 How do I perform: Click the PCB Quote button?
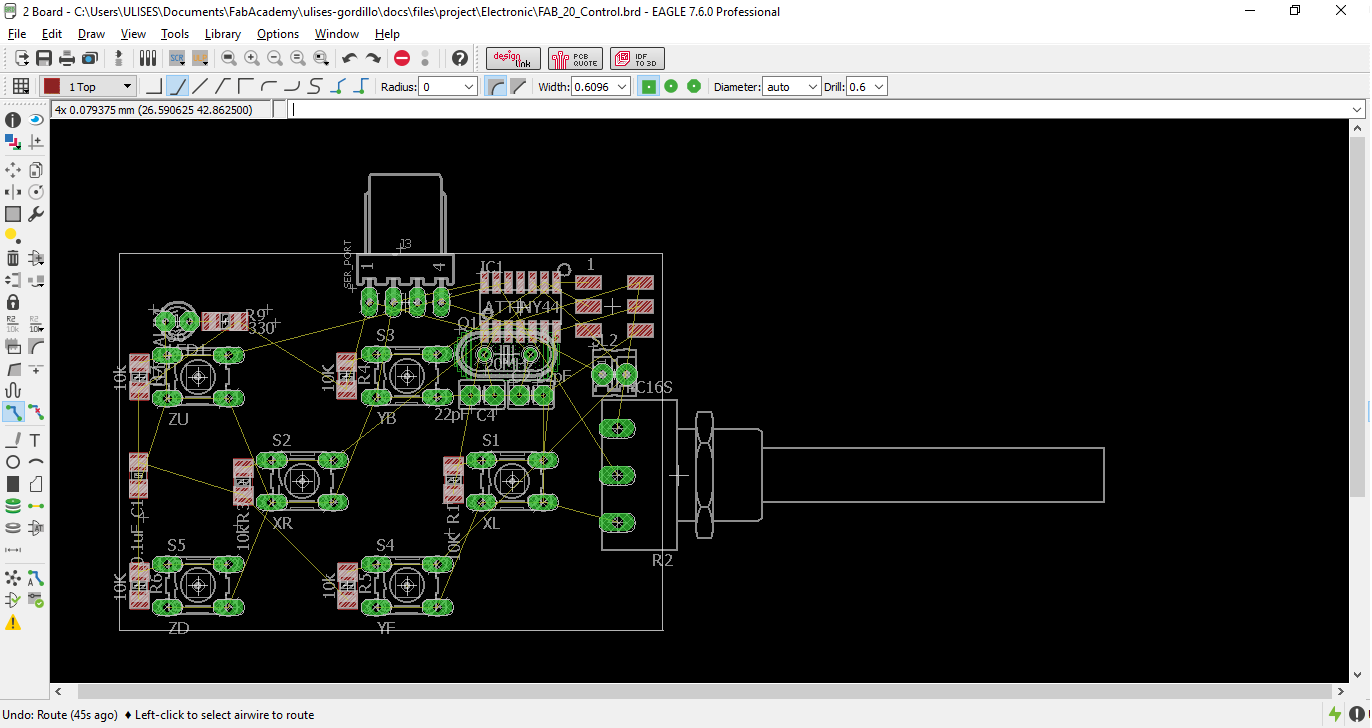click(x=575, y=58)
